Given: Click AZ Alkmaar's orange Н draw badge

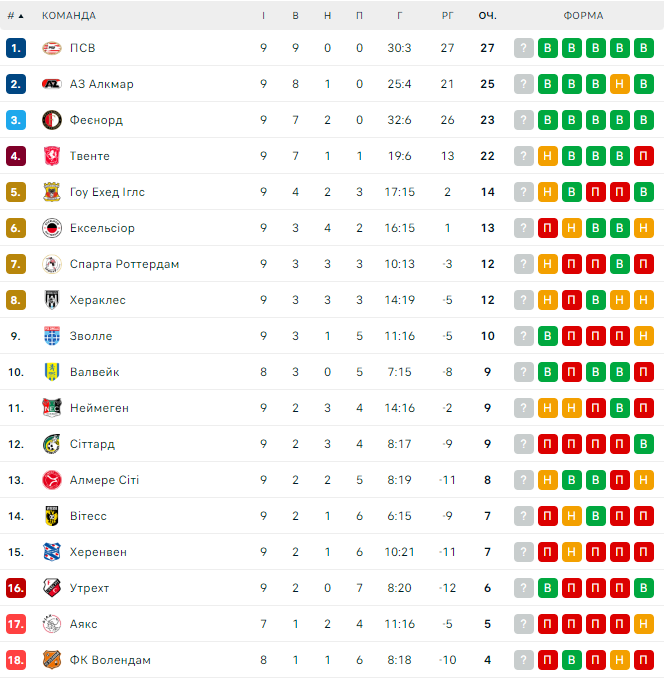Looking at the screenshot, I should click(619, 84).
